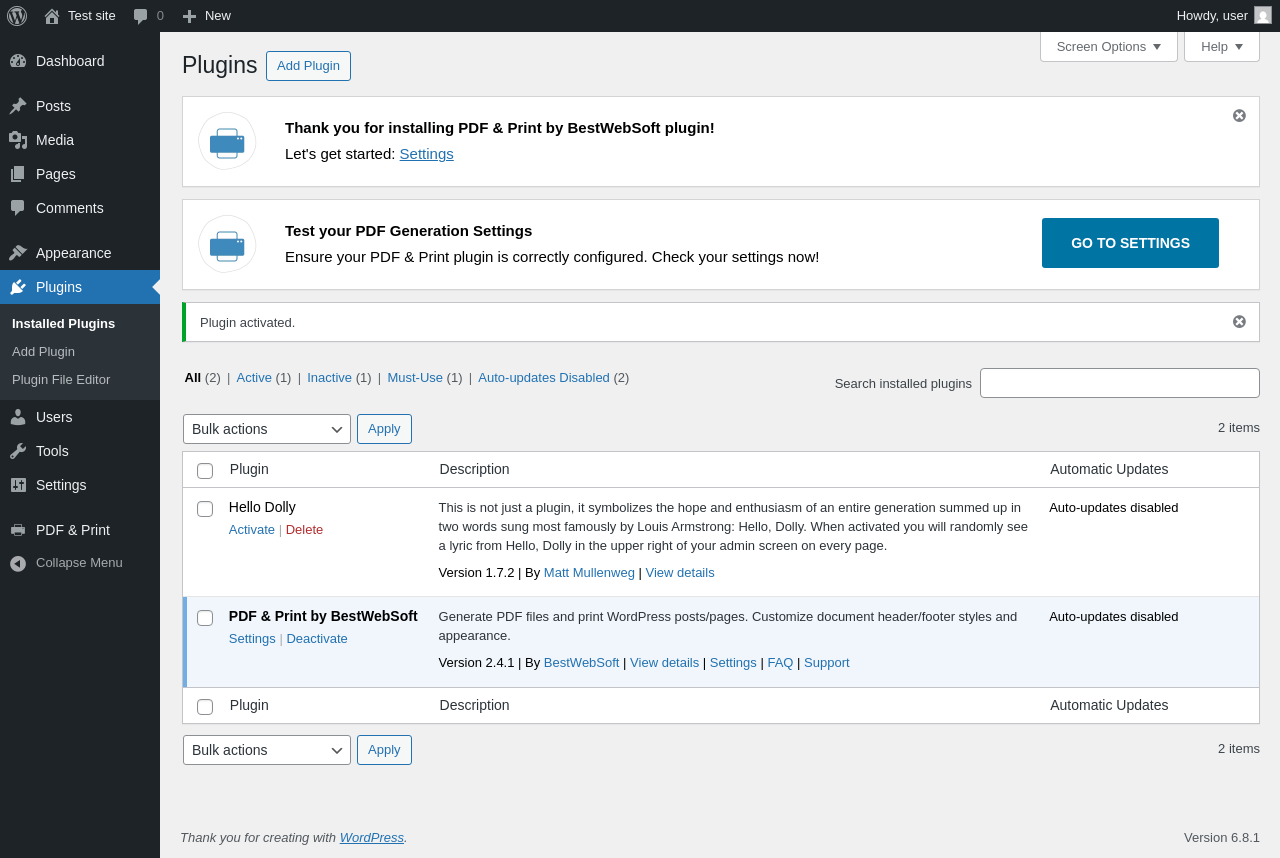
Task: Open Posts via the pushpin icon
Action: click(x=18, y=106)
